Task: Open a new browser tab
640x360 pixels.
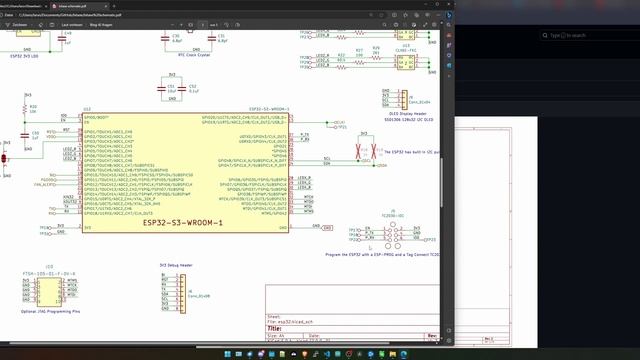Action: [x=114, y=6]
